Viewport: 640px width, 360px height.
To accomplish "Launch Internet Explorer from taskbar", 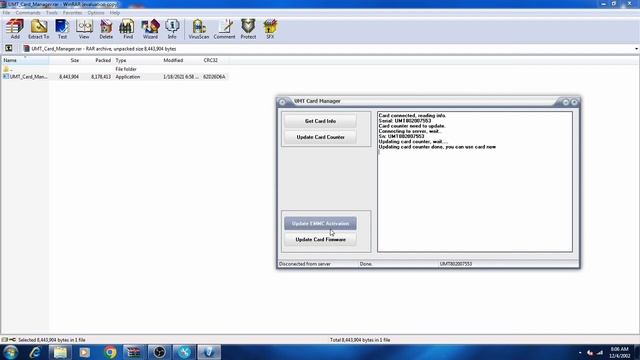I will pyautogui.click(x=35, y=352).
